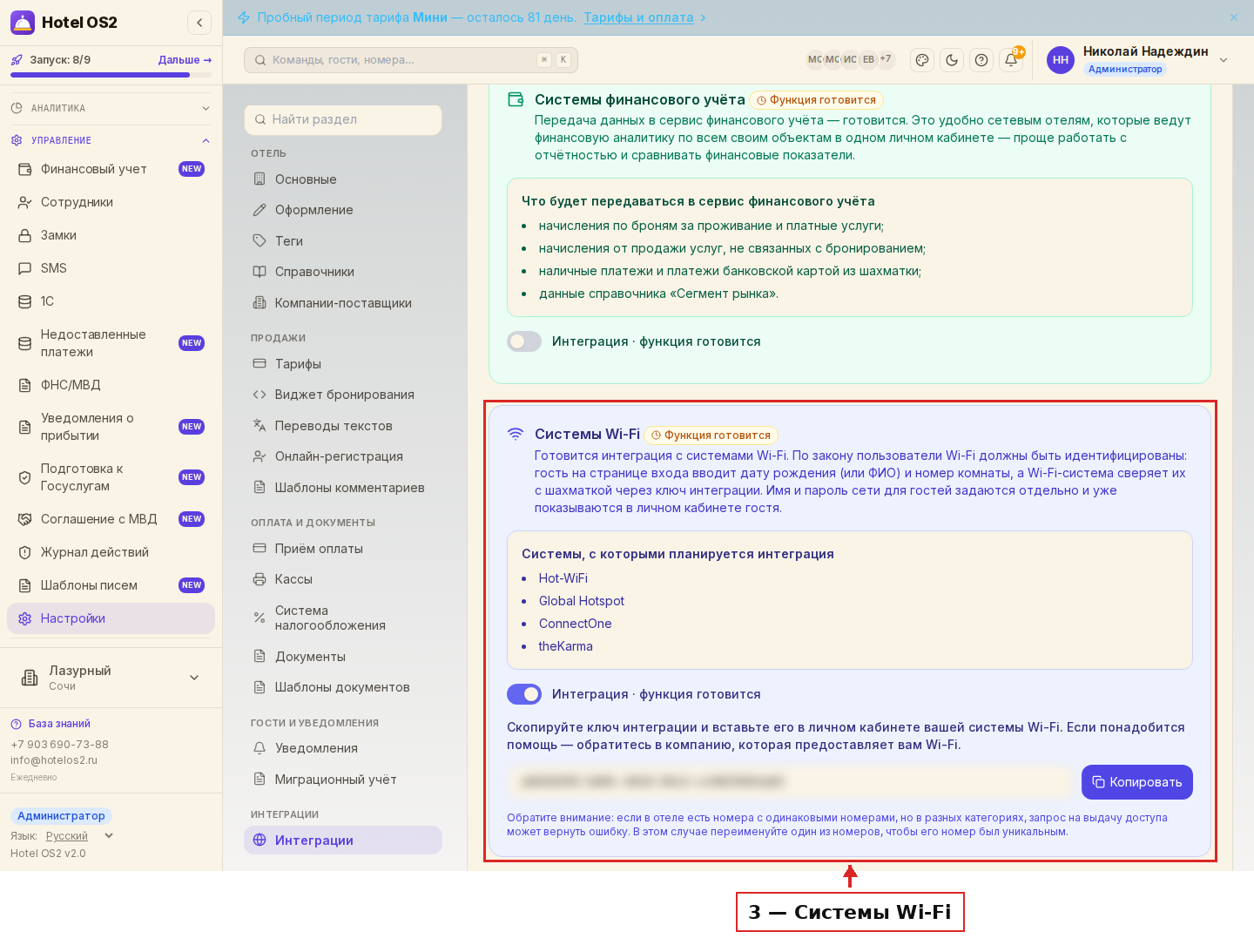The height and width of the screenshot is (952, 1254).
Task: Open the SMS section in the sidebar
Action: (111, 268)
